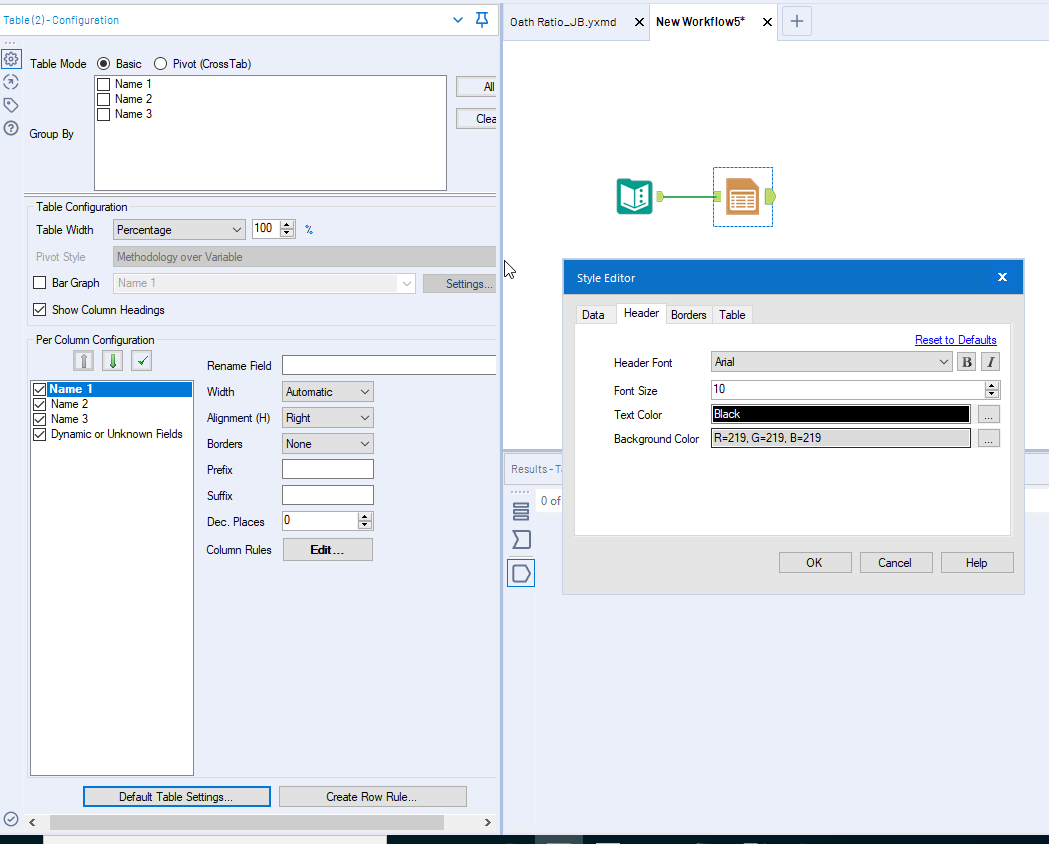Switch to the Borders tab in Style Editor
Viewport: 1049px width, 844px height.
[688, 314]
